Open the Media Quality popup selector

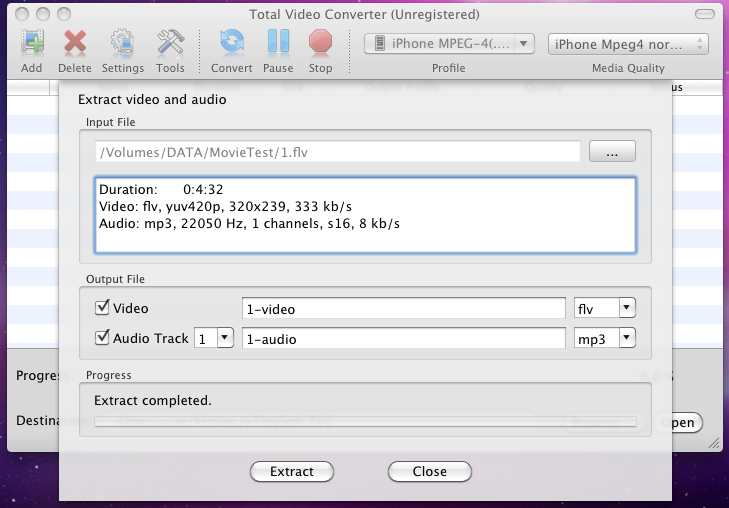pos(628,44)
